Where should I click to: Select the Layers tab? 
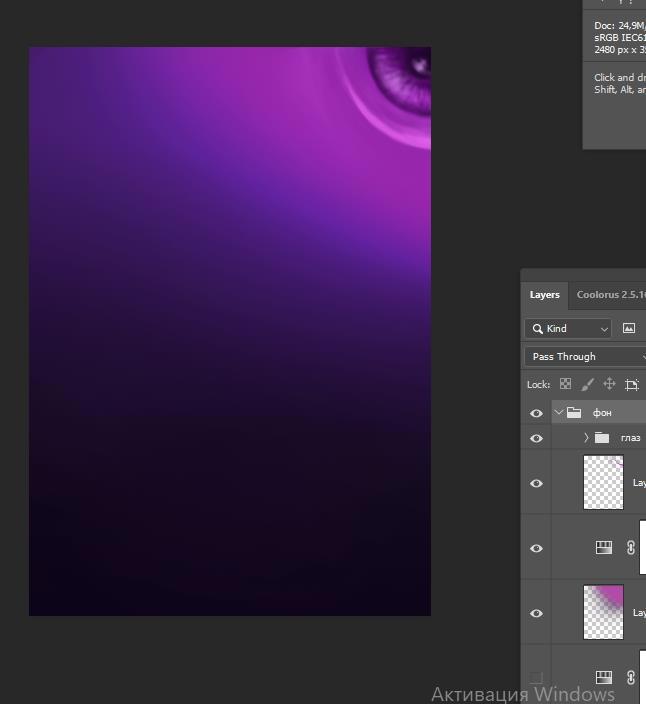click(x=545, y=295)
